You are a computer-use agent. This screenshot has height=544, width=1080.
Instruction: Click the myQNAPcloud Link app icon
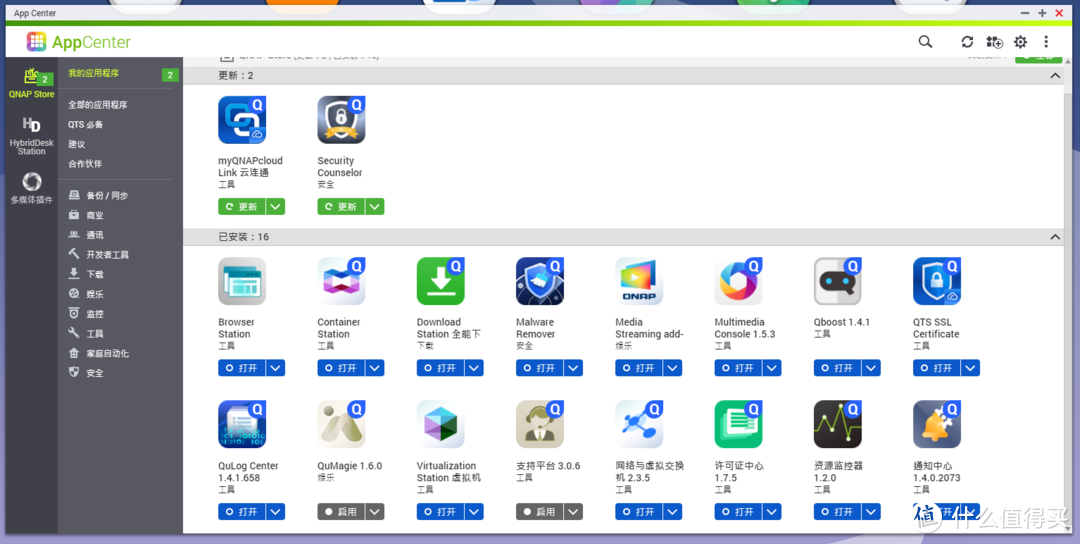[x=242, y=120]
